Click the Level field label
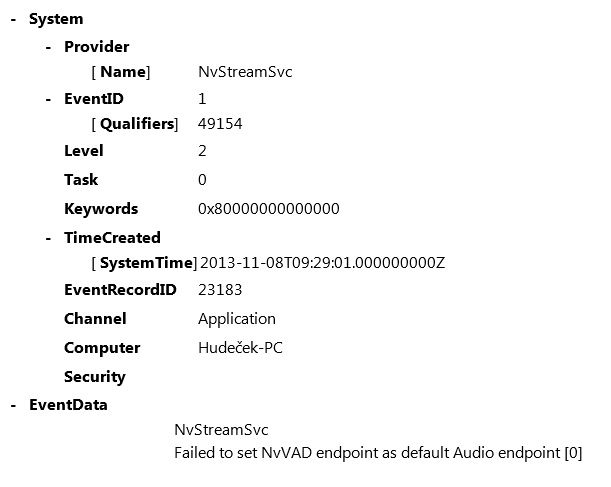Image resolution: width=611 pixels, height=487 pixels. click(84, 151)
